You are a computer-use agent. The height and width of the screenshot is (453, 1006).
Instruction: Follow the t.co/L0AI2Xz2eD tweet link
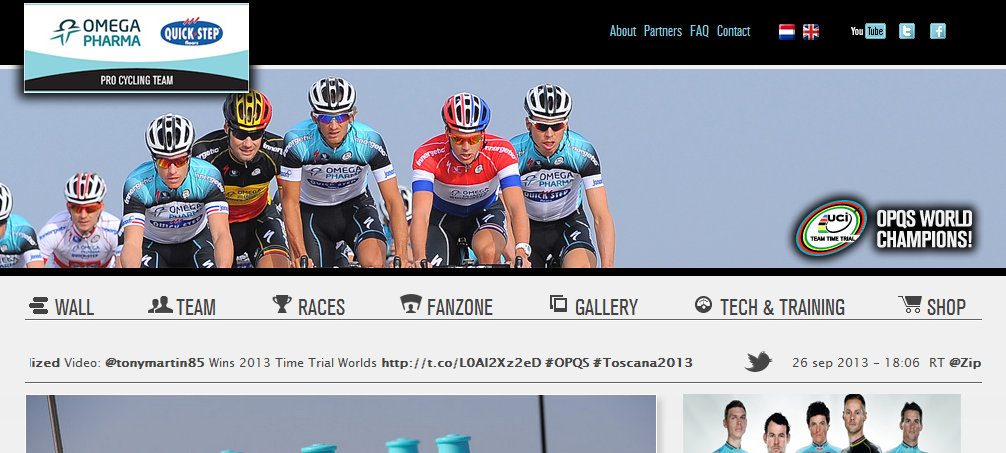click(460, 363)
